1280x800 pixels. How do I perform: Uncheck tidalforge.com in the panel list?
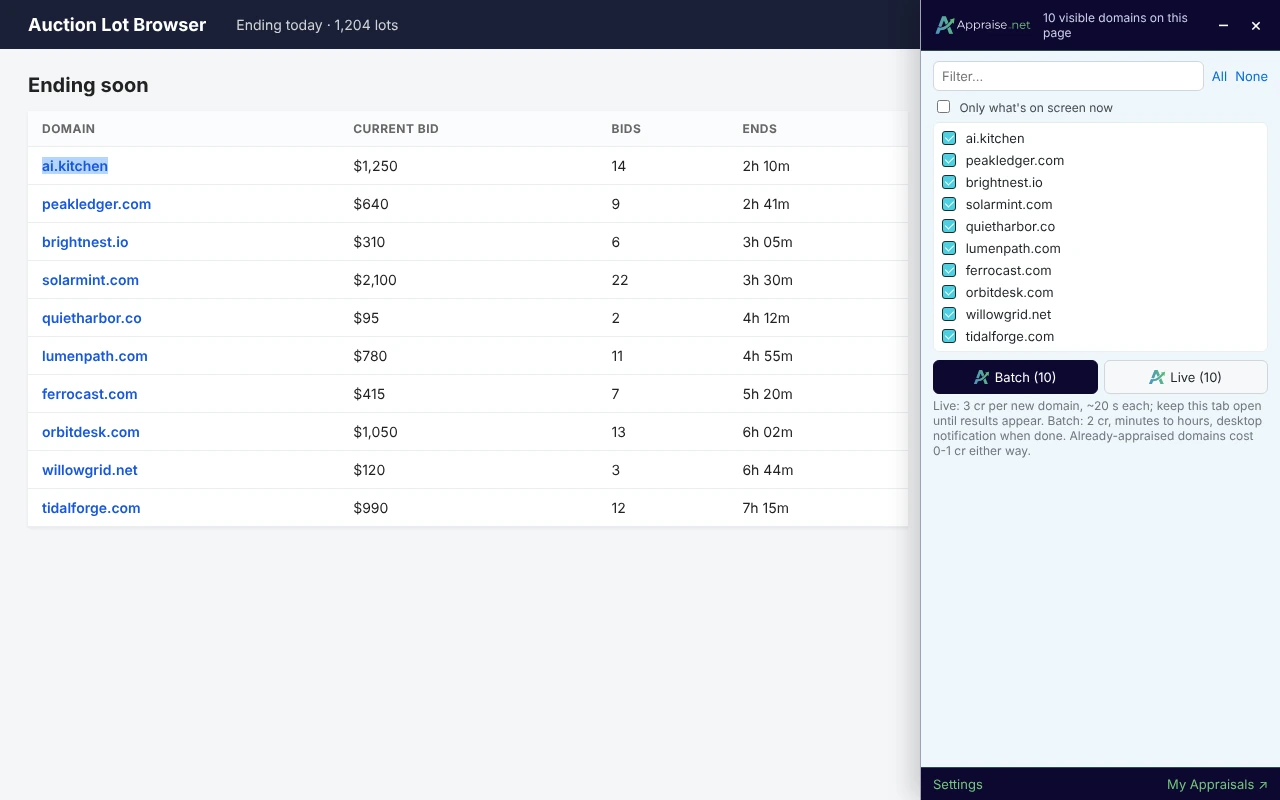(949, 336)
